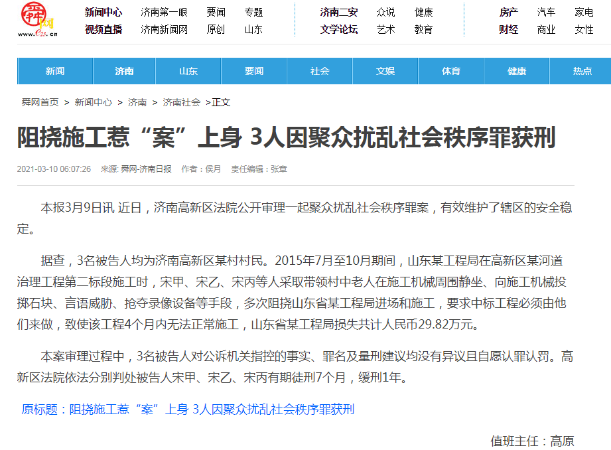The width and height of the screenshot is (611, 450).
Task: Open top 健康 link beside 众说
Action: tap(424, 12)
